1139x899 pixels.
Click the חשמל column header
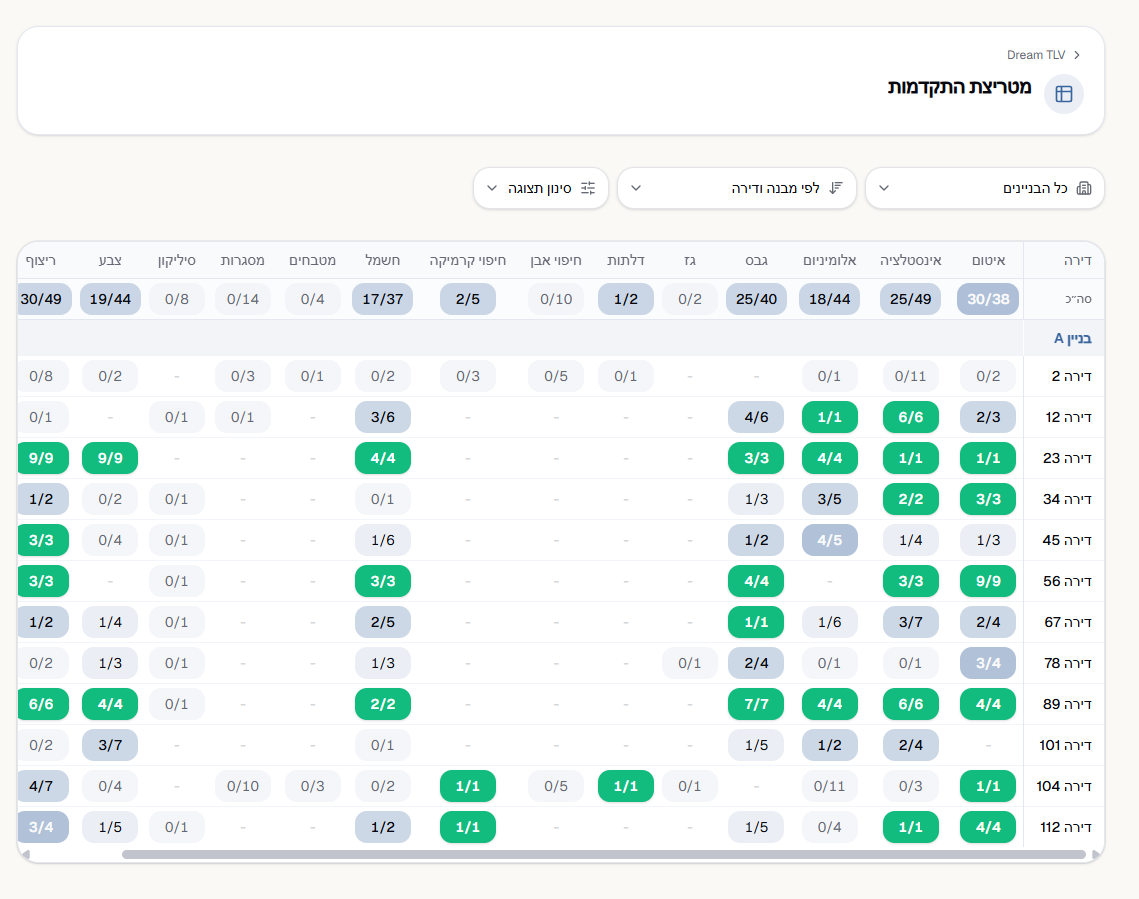pyautogui.click(x=383, y=261)
